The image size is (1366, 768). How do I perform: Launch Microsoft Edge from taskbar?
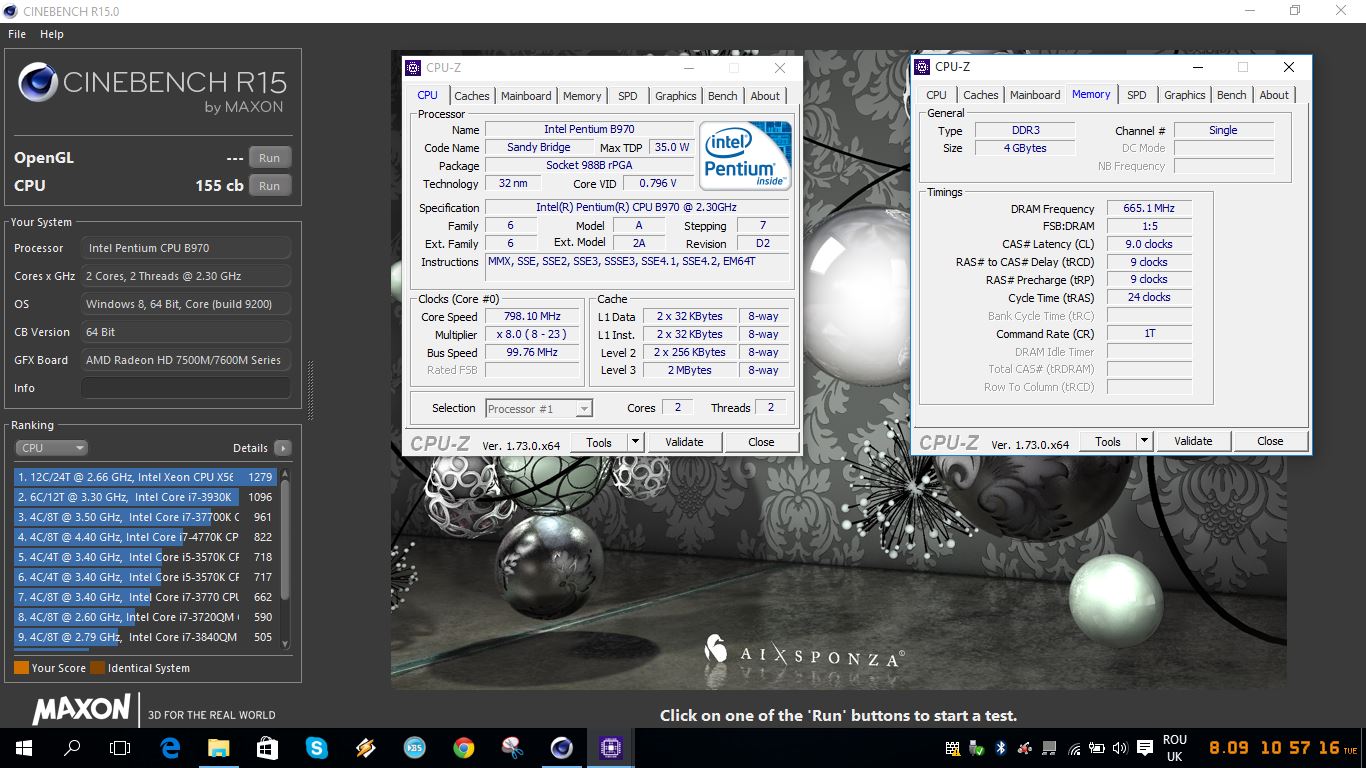coord(170,747)
